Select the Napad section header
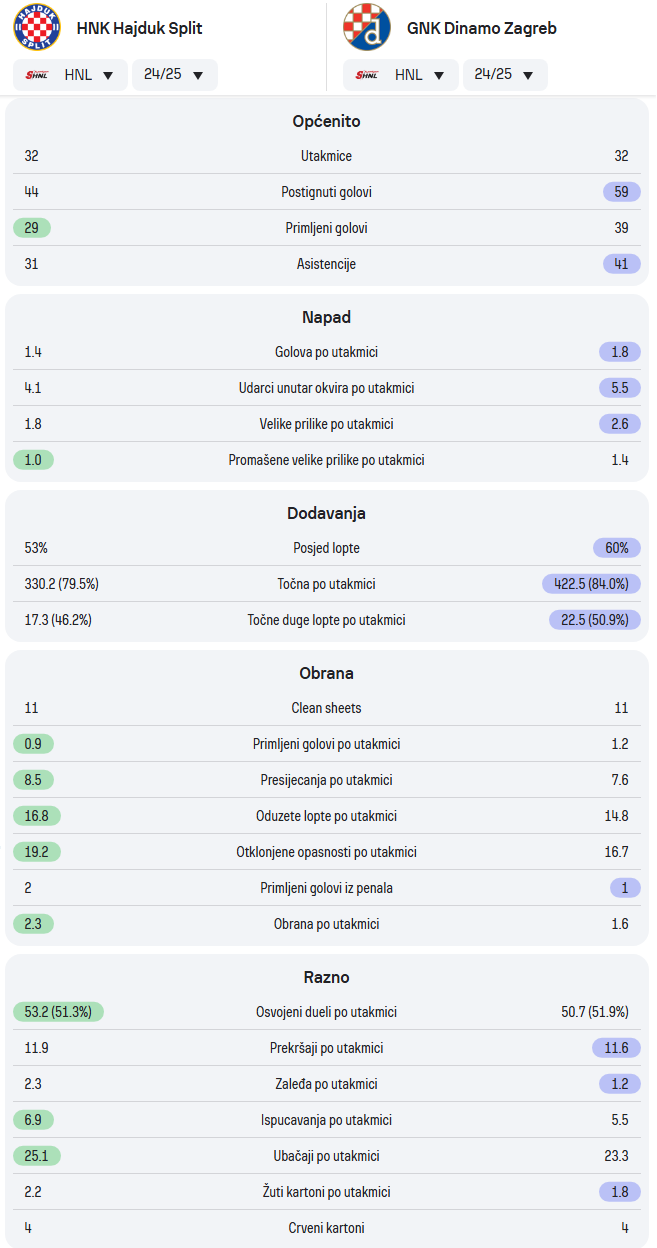Screen dimensions: 657x1248 (327, 317)
